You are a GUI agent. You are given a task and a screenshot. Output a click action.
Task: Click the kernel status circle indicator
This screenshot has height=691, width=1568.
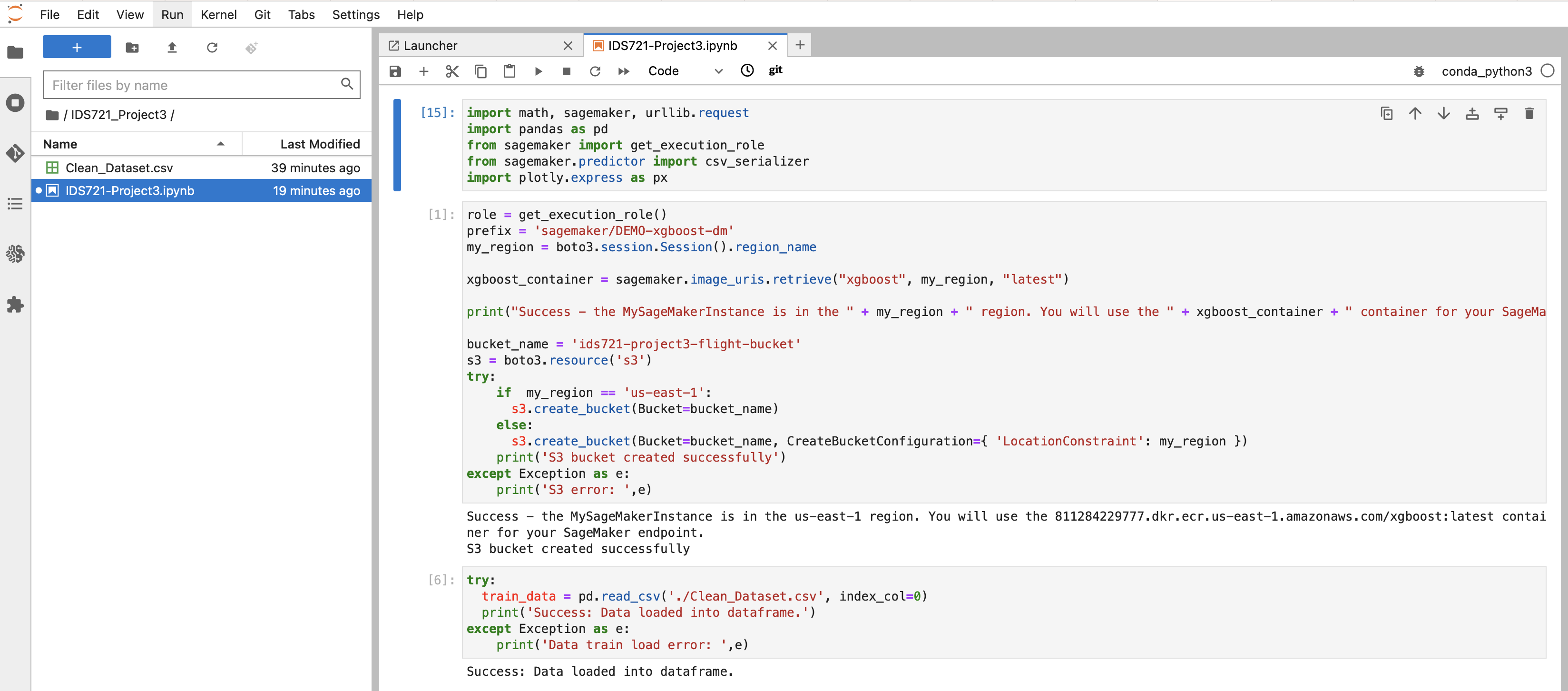pos(1547,70)
